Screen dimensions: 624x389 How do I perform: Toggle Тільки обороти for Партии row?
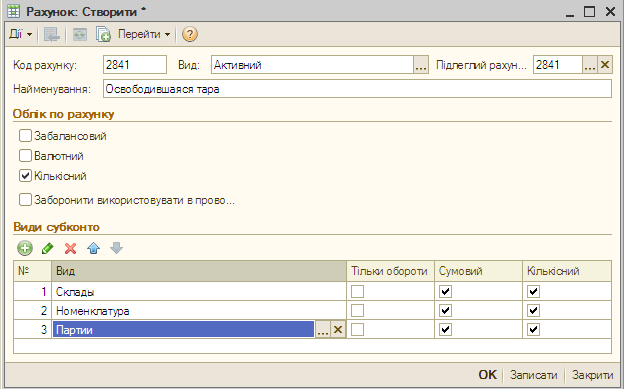click(357, 330)
